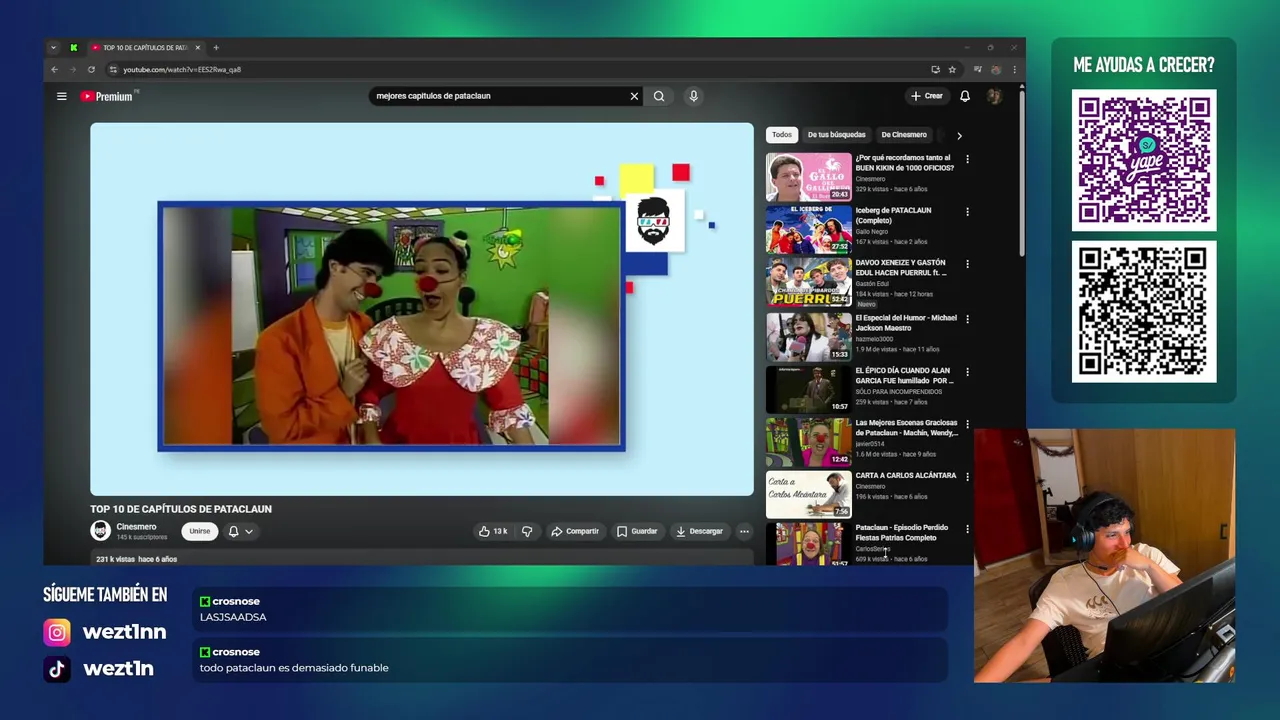Screen dimensions: 1280x720
Task: Open Cinesmero channel name link
Action: [x=136, y=527]
